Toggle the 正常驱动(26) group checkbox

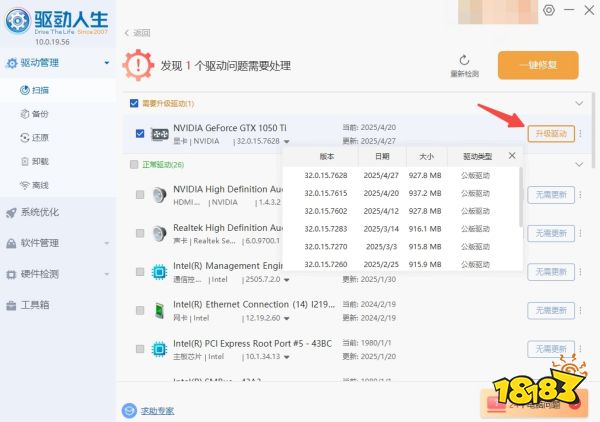(x=134, y=165)
